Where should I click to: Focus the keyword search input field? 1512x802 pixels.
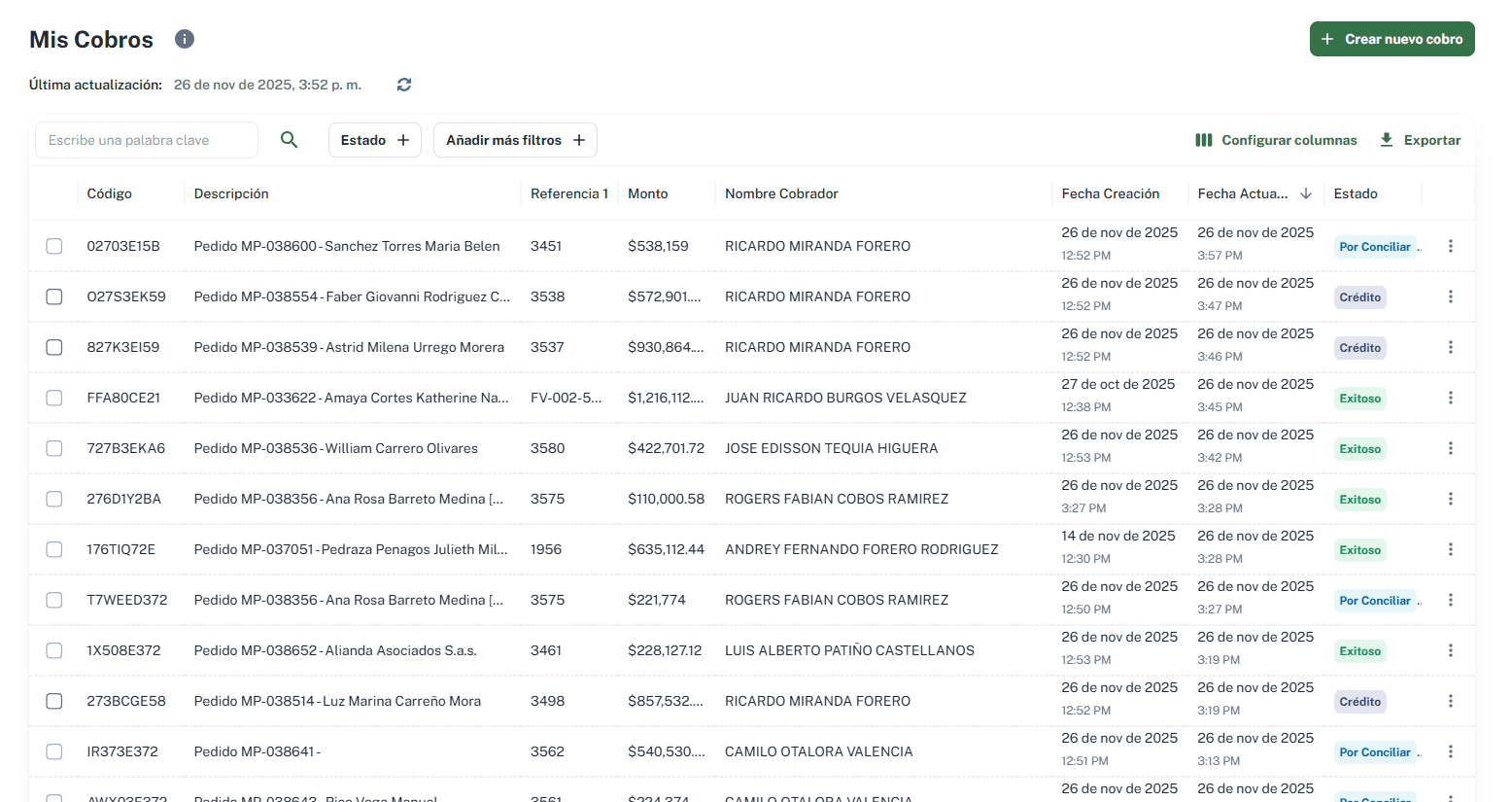click(147, 140)
